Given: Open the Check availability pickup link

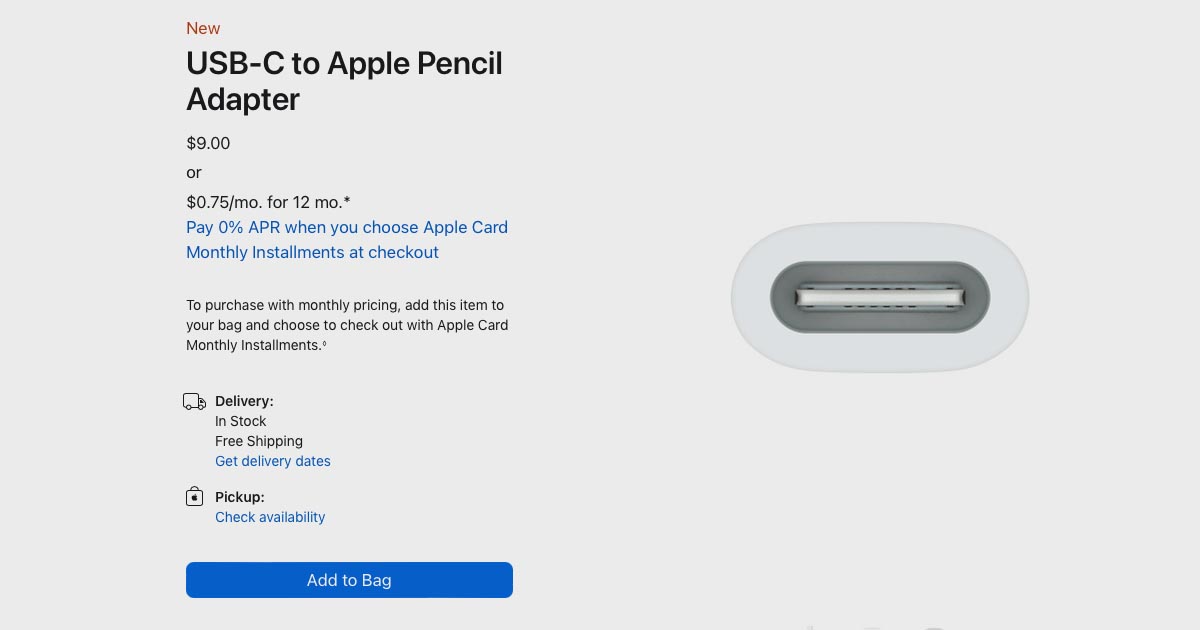Looking at the screenshot, I should click(x=270, y=517).
